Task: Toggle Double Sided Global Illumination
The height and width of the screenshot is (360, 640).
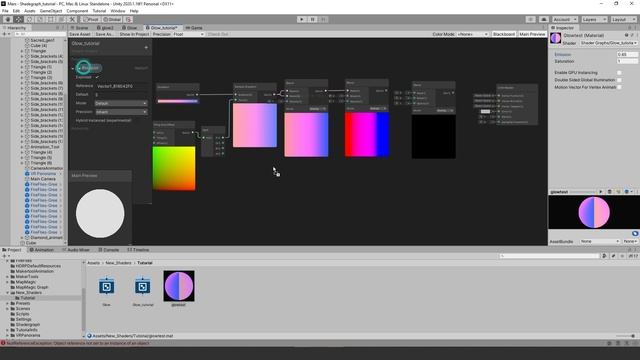Action: point(619,80)
